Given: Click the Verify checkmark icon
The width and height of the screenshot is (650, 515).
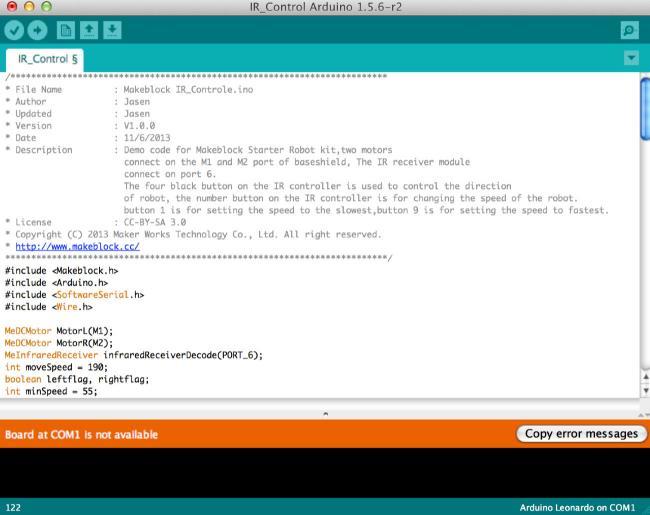Looking at the screenshot, I should pyautogui.click(x=15, y=30).
